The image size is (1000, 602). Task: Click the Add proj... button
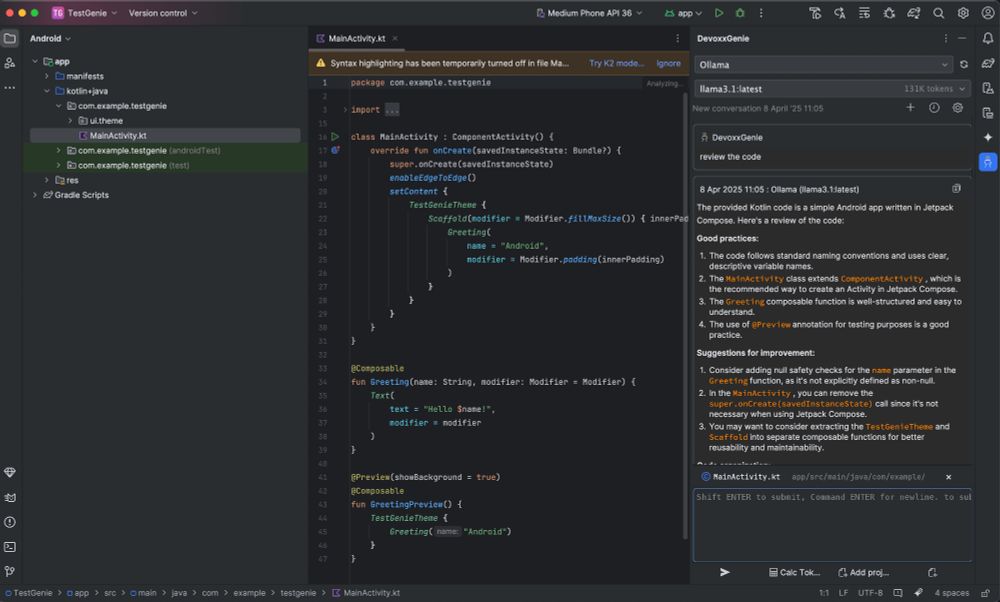click(x=864, y=572)
